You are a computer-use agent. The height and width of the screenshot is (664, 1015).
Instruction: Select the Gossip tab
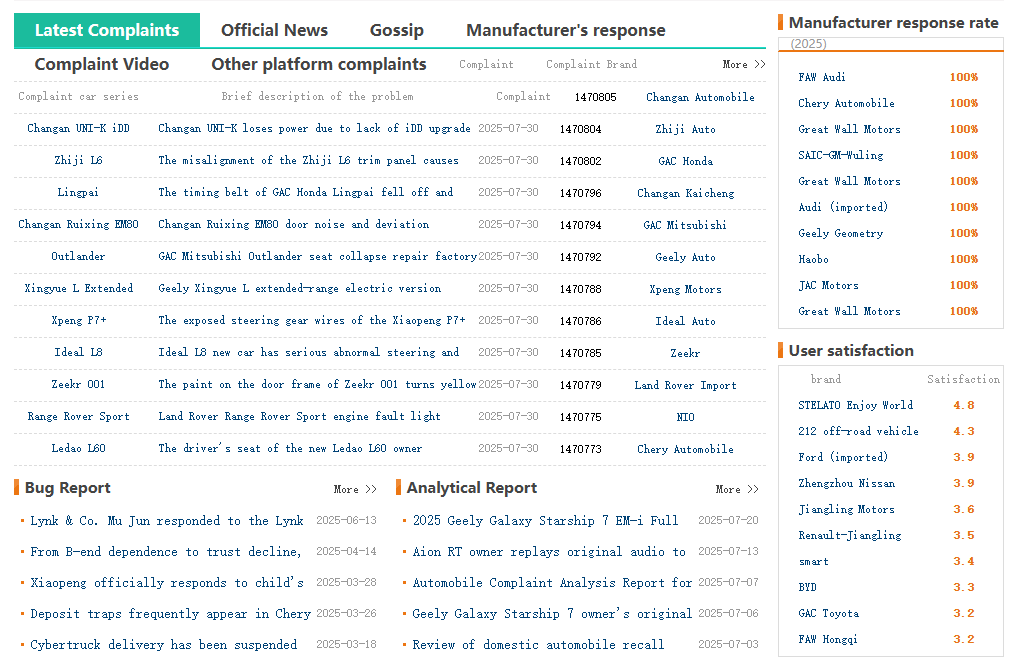397,30
